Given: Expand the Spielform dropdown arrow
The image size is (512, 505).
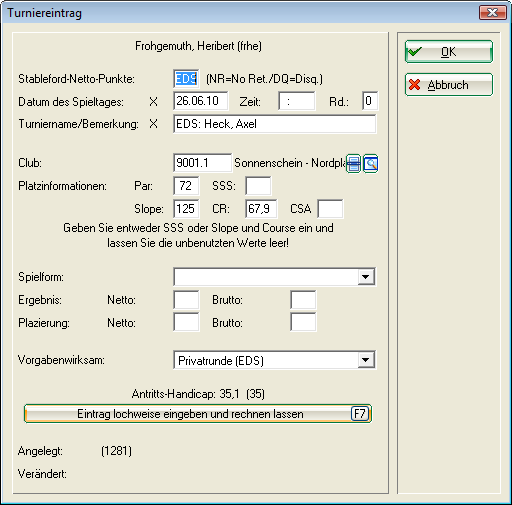Looking at the screenshot, I should click(x=366, y=277).
